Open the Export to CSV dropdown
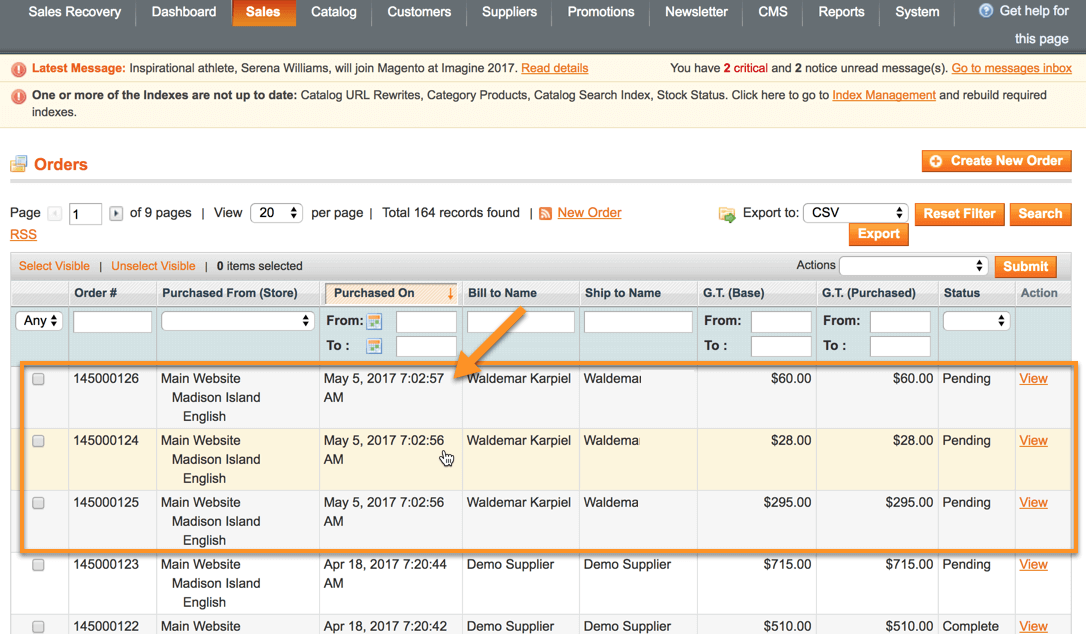The width and height of the screenshot is (1086, 634). pos(855,213)
